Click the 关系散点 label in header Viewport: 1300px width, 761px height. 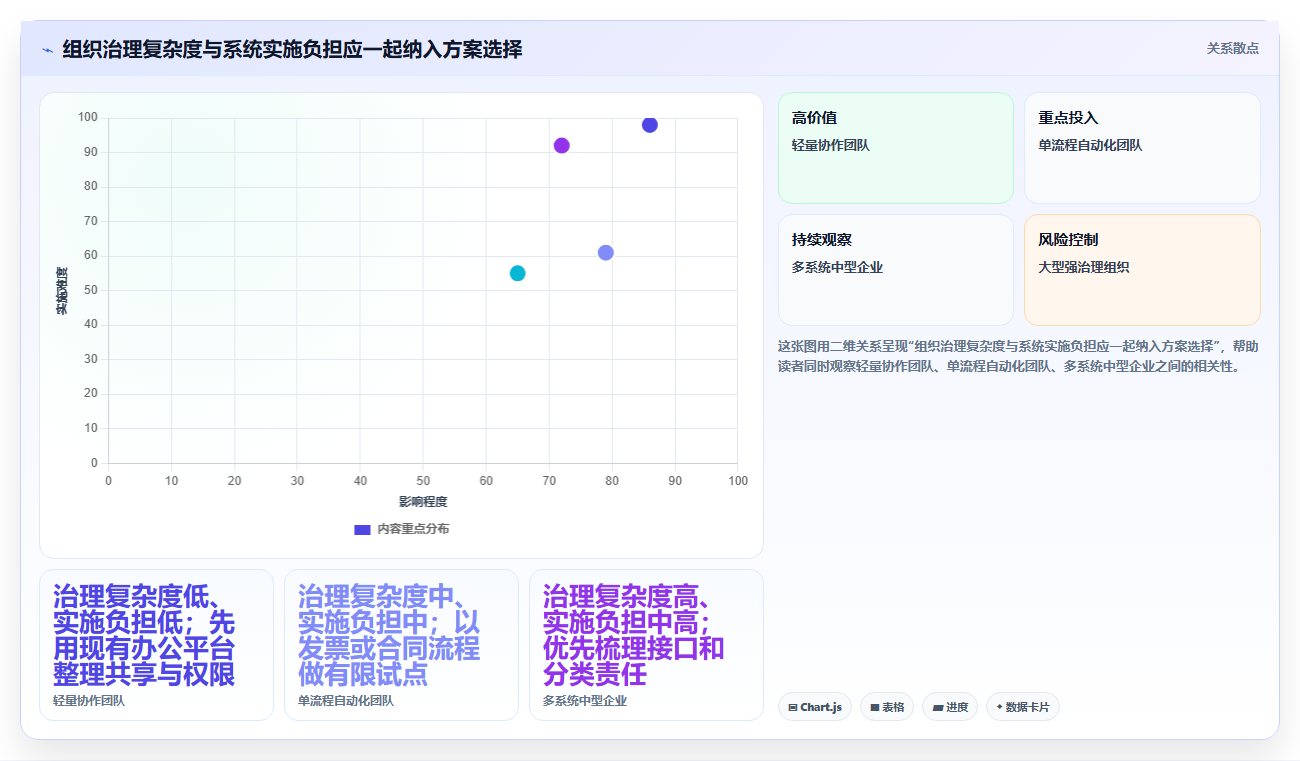tap(1232, 48)
